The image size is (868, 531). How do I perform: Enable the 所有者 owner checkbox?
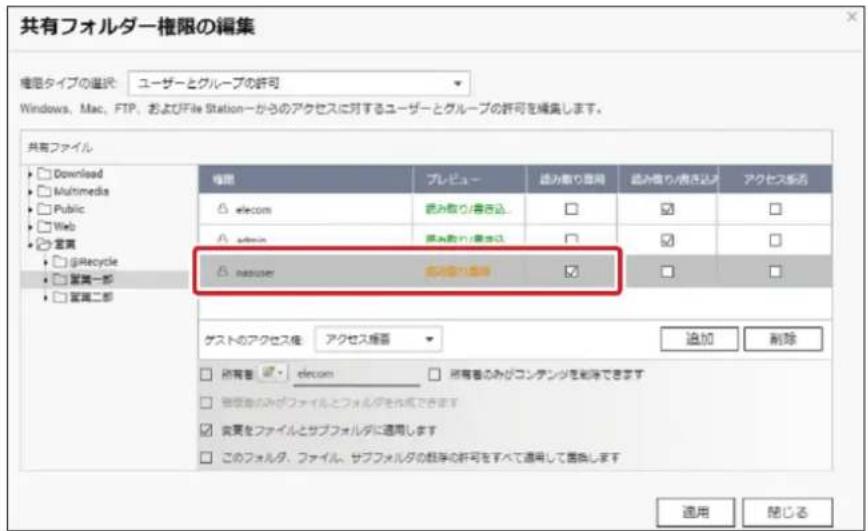pos(206,375)
